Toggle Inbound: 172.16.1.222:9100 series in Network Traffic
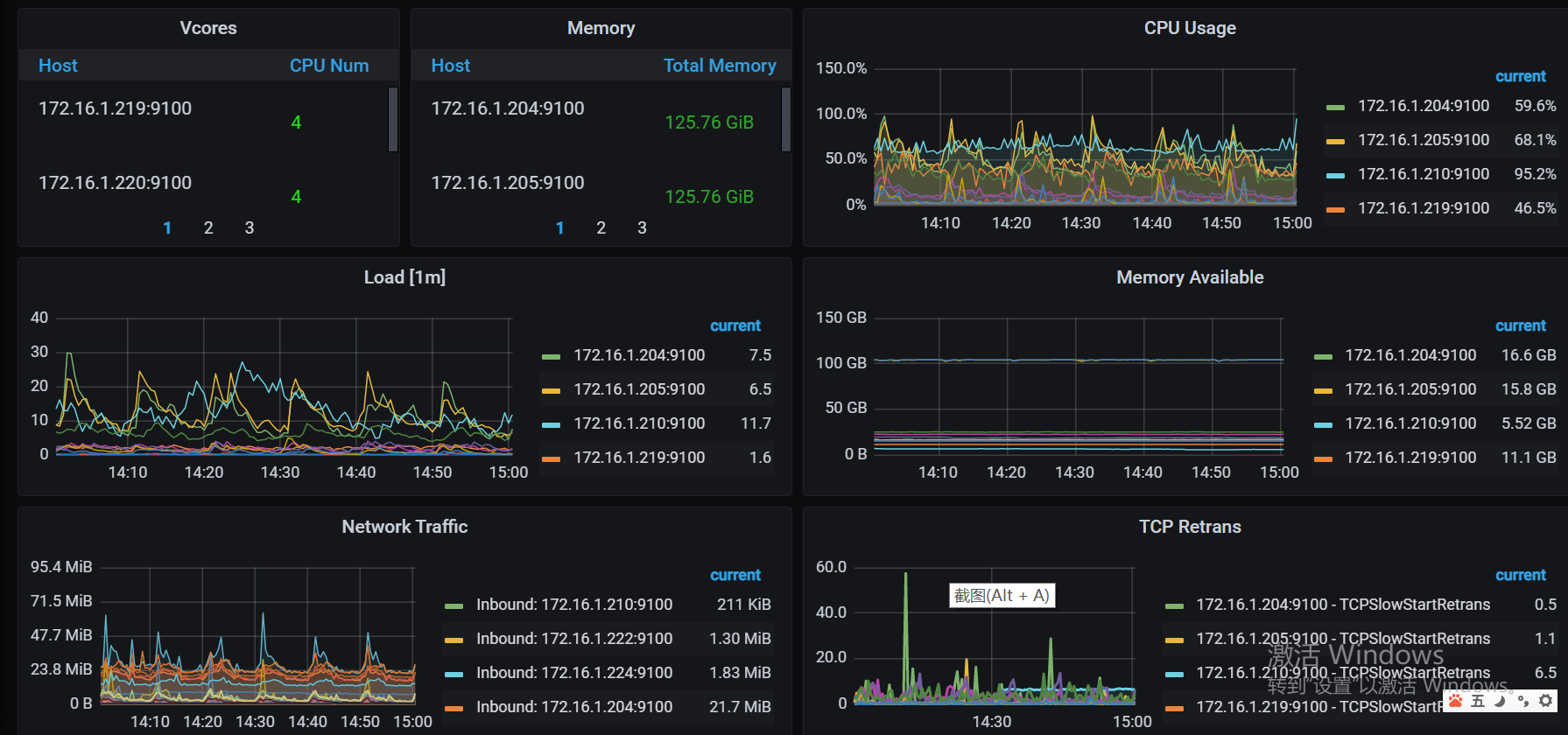 [x=573, y=639]
